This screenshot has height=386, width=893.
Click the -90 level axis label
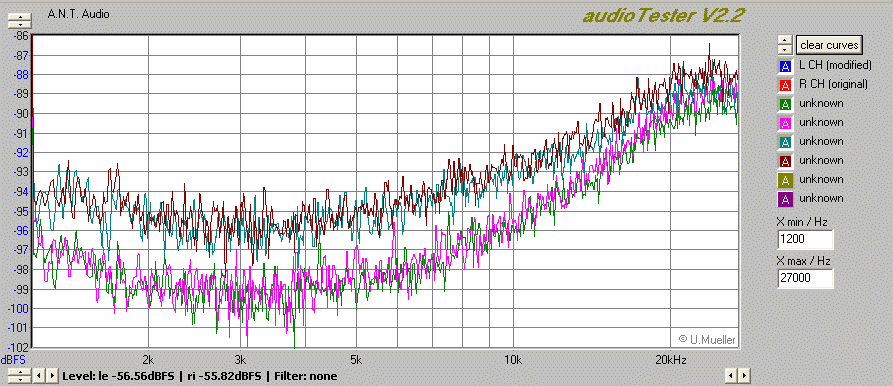[21, 113]
